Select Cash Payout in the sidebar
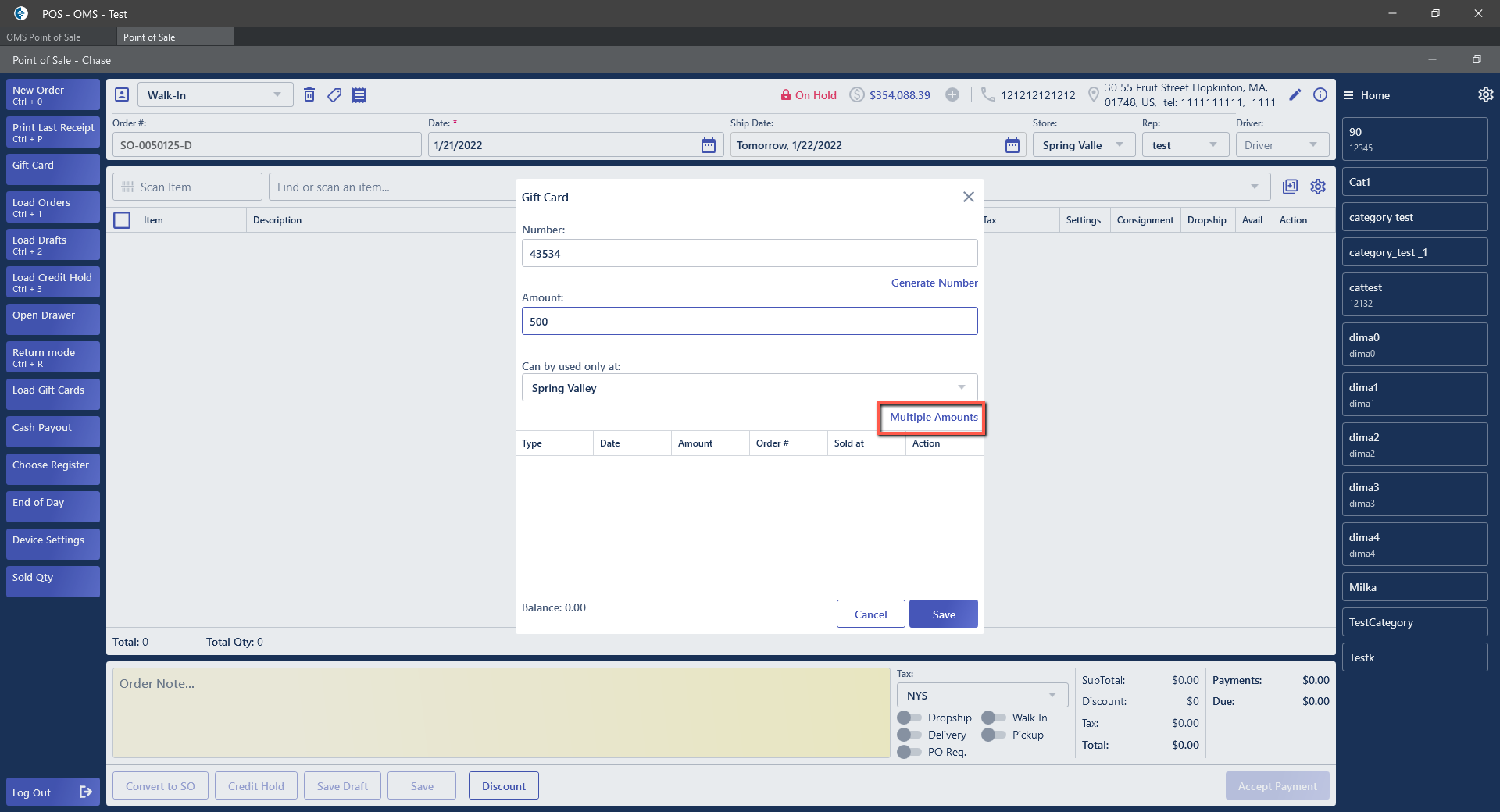Screen dimensions: 1500x812 53,432
